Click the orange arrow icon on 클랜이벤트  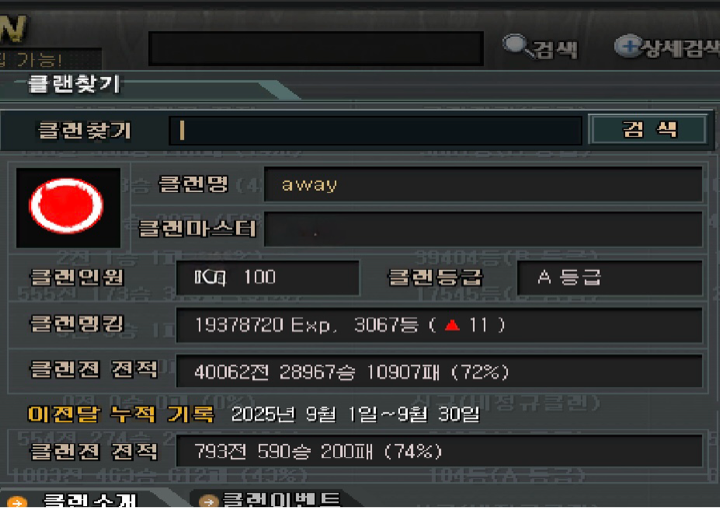click(x=208, y=501)
